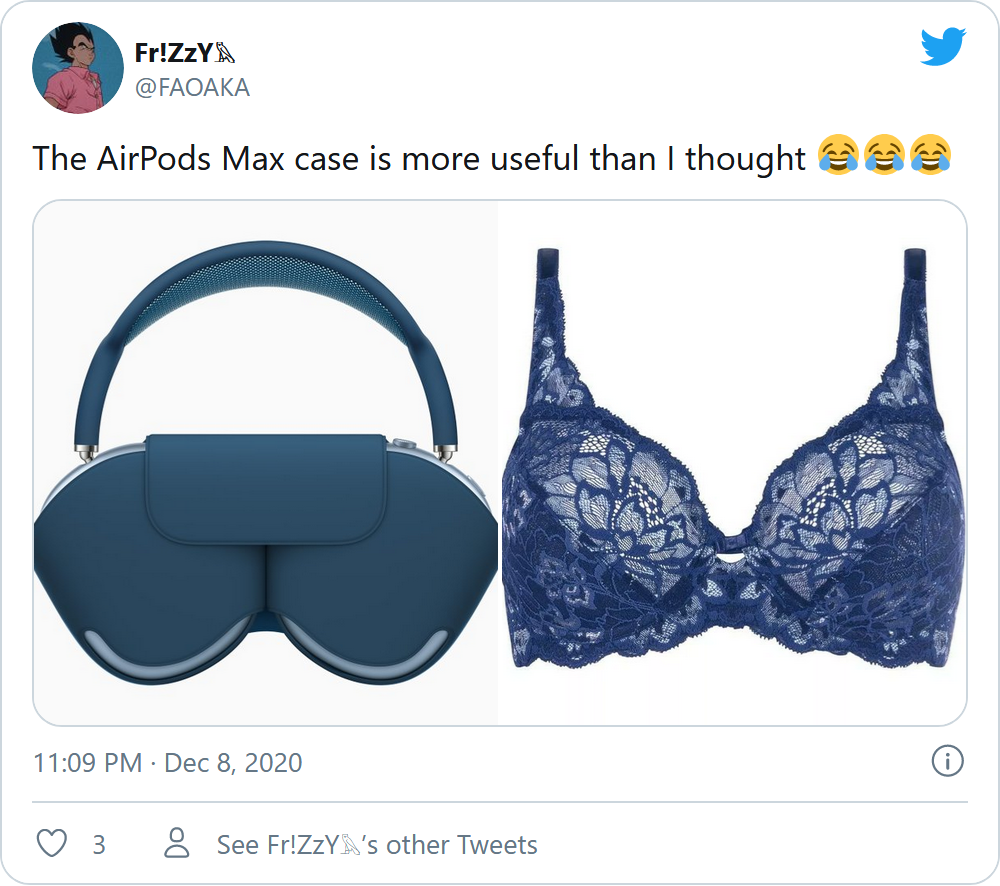Open the blue lace bra photo
Screen dimensions: 1000x886
click(x=732, y=463)
